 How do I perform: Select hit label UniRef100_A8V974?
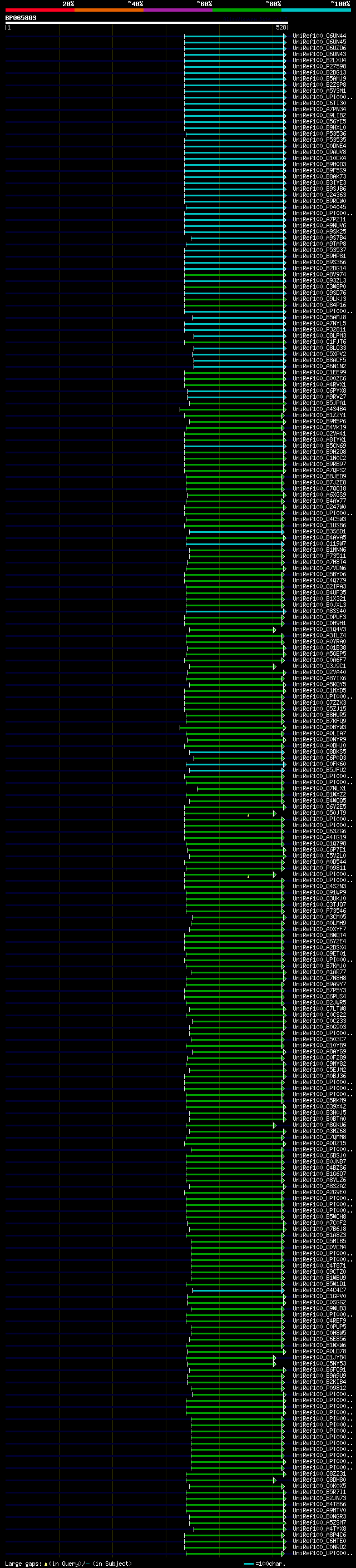[x=319, y=275]
